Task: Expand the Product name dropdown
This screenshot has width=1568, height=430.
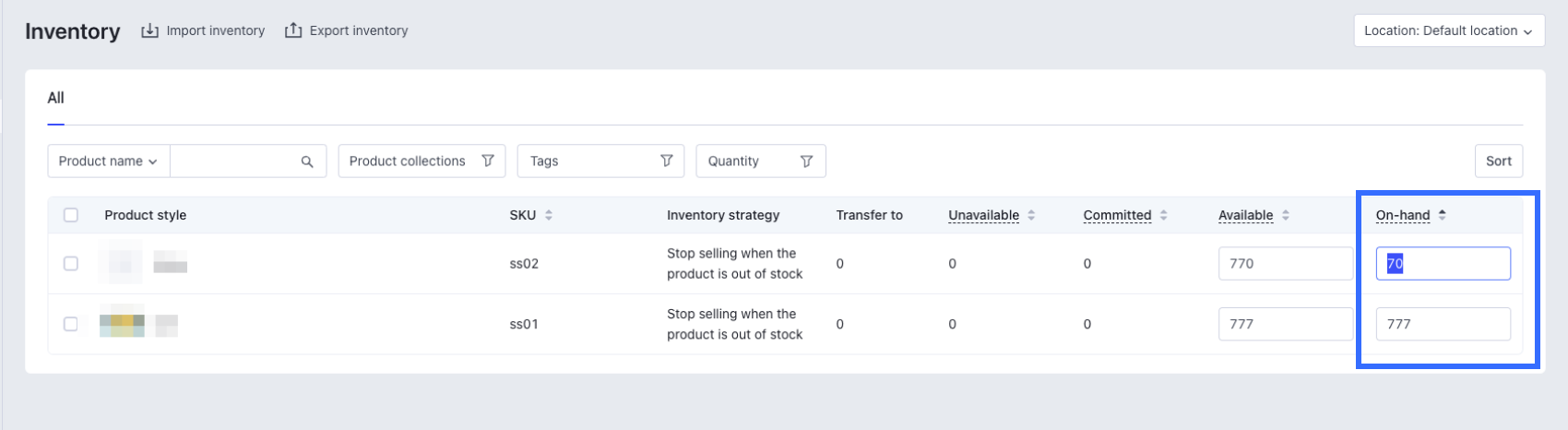Action: pyautogui.click(x=108, y=161)
